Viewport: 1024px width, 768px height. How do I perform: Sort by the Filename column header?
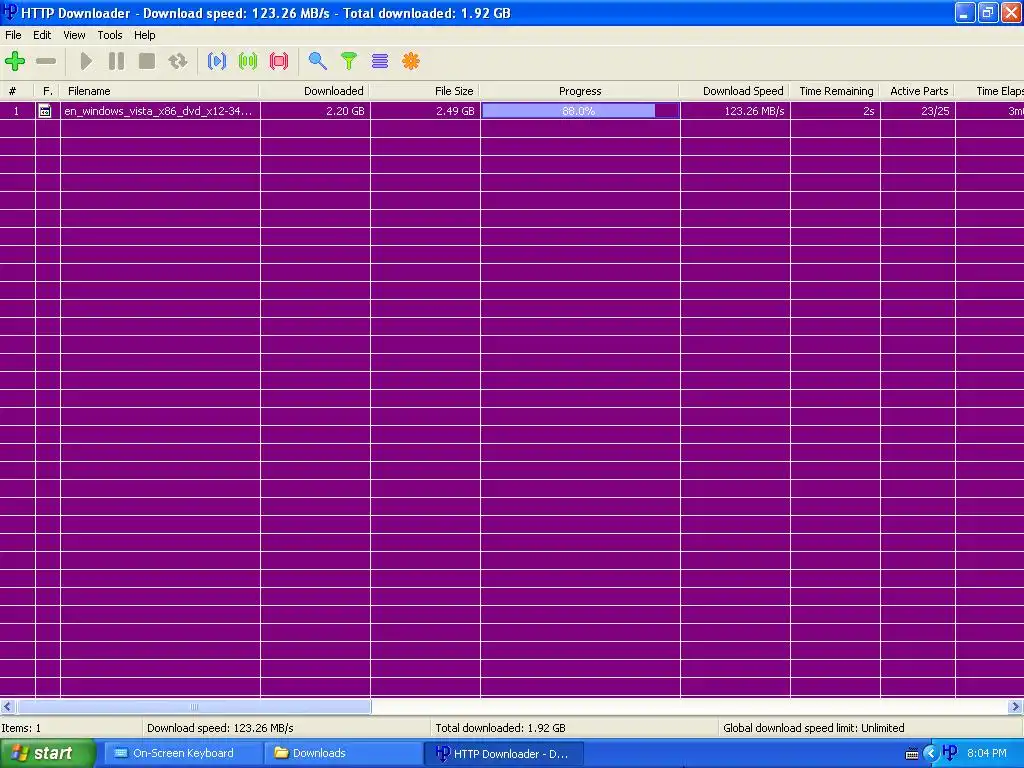point(160,91)
